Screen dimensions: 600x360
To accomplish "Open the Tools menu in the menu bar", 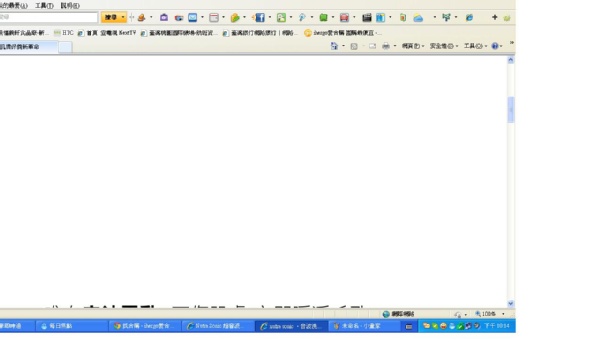I will click(x=44, y=6).
